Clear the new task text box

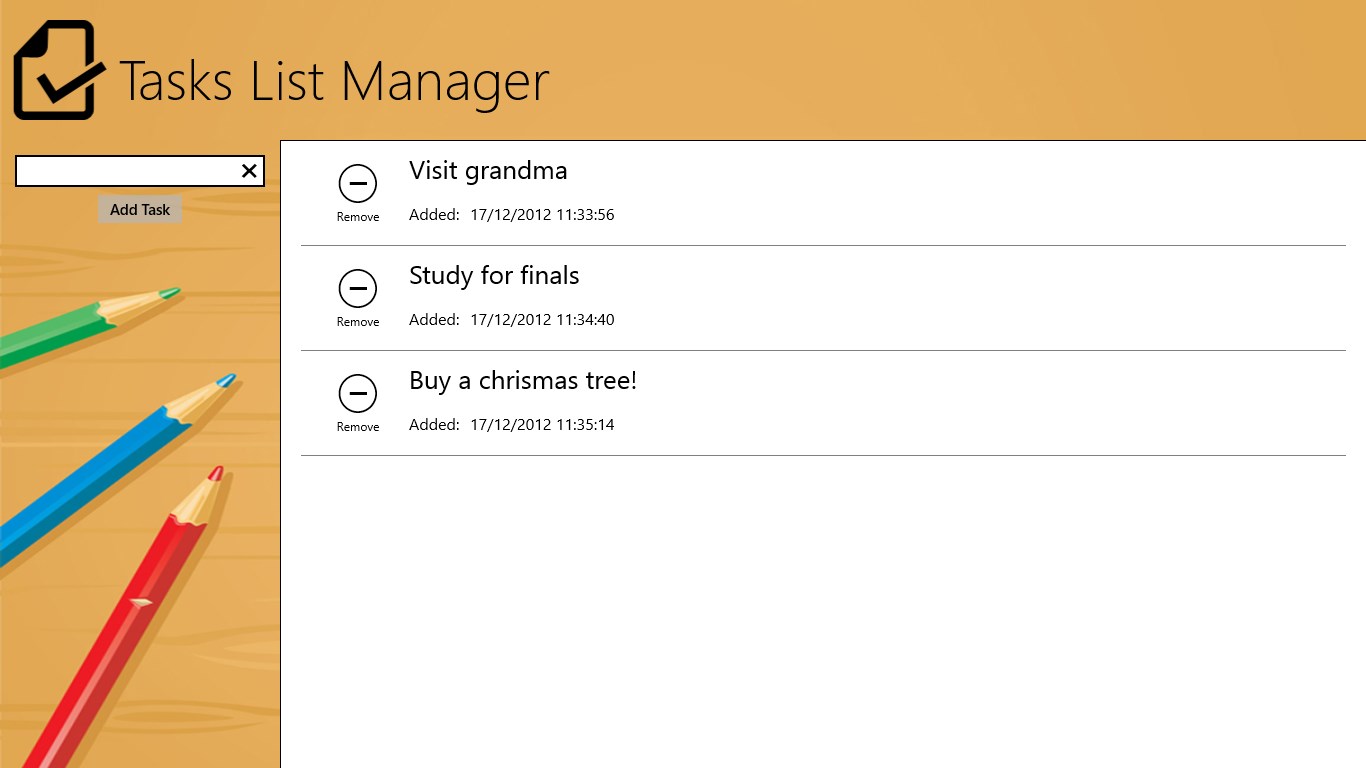pyautogui.click(x=250, y=172)
